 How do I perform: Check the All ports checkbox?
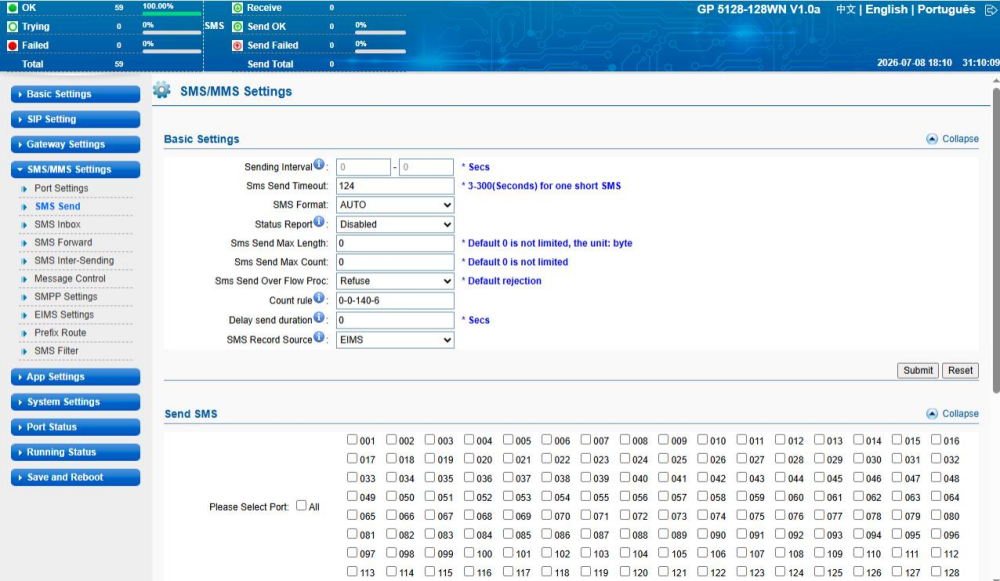301,506
